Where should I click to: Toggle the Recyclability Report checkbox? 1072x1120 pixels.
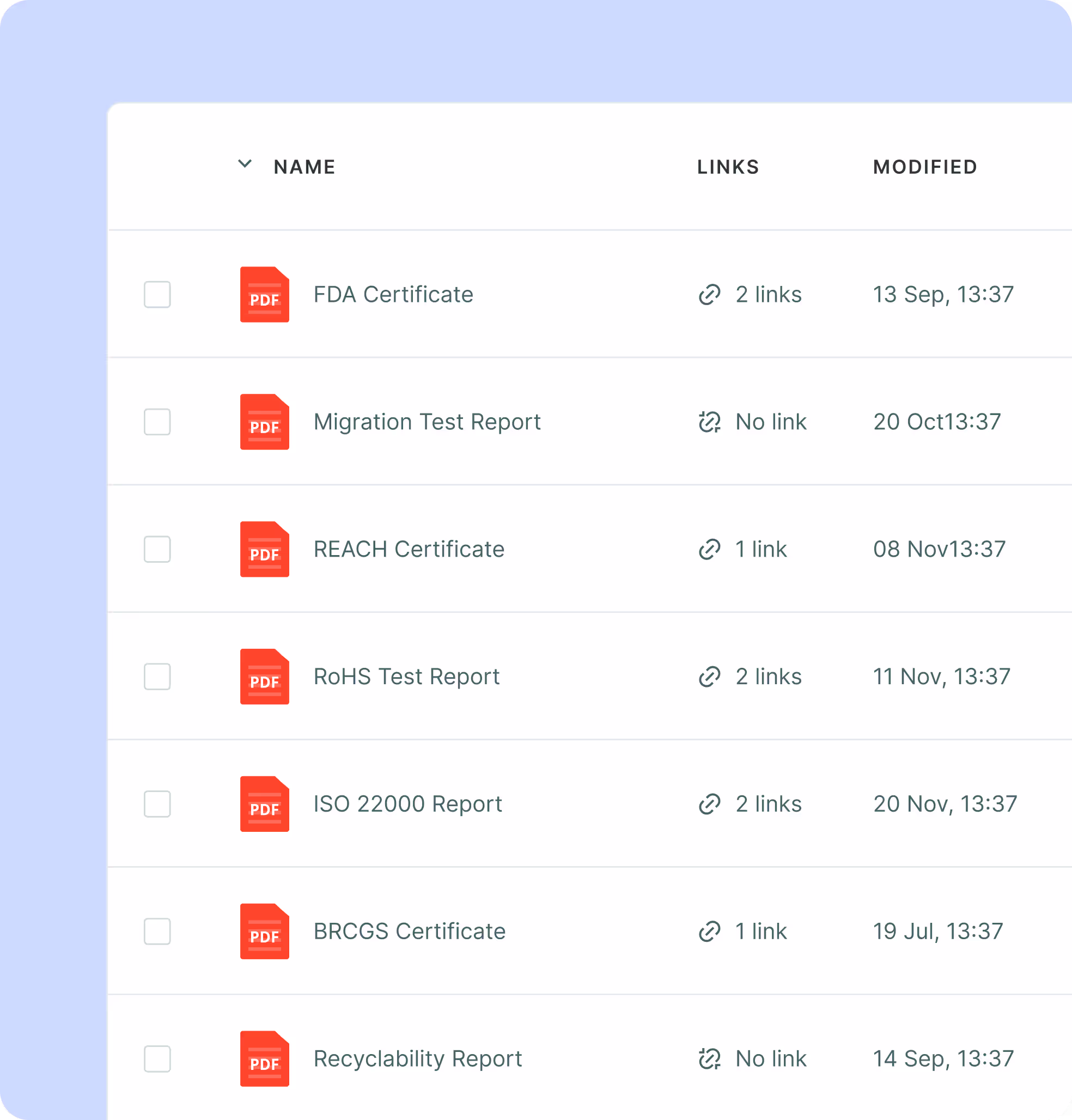[157, 1059]
